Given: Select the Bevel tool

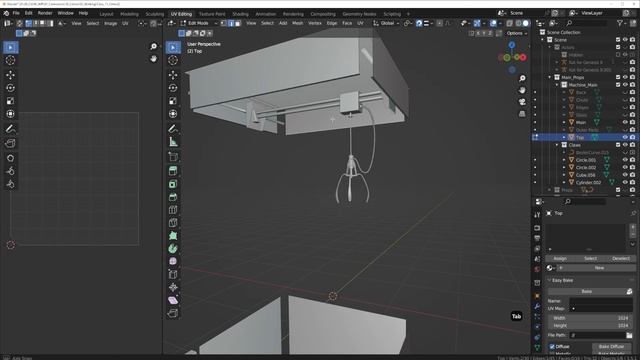Looking at the screenshot, I should pyautogui.click(x=173, y=197).
